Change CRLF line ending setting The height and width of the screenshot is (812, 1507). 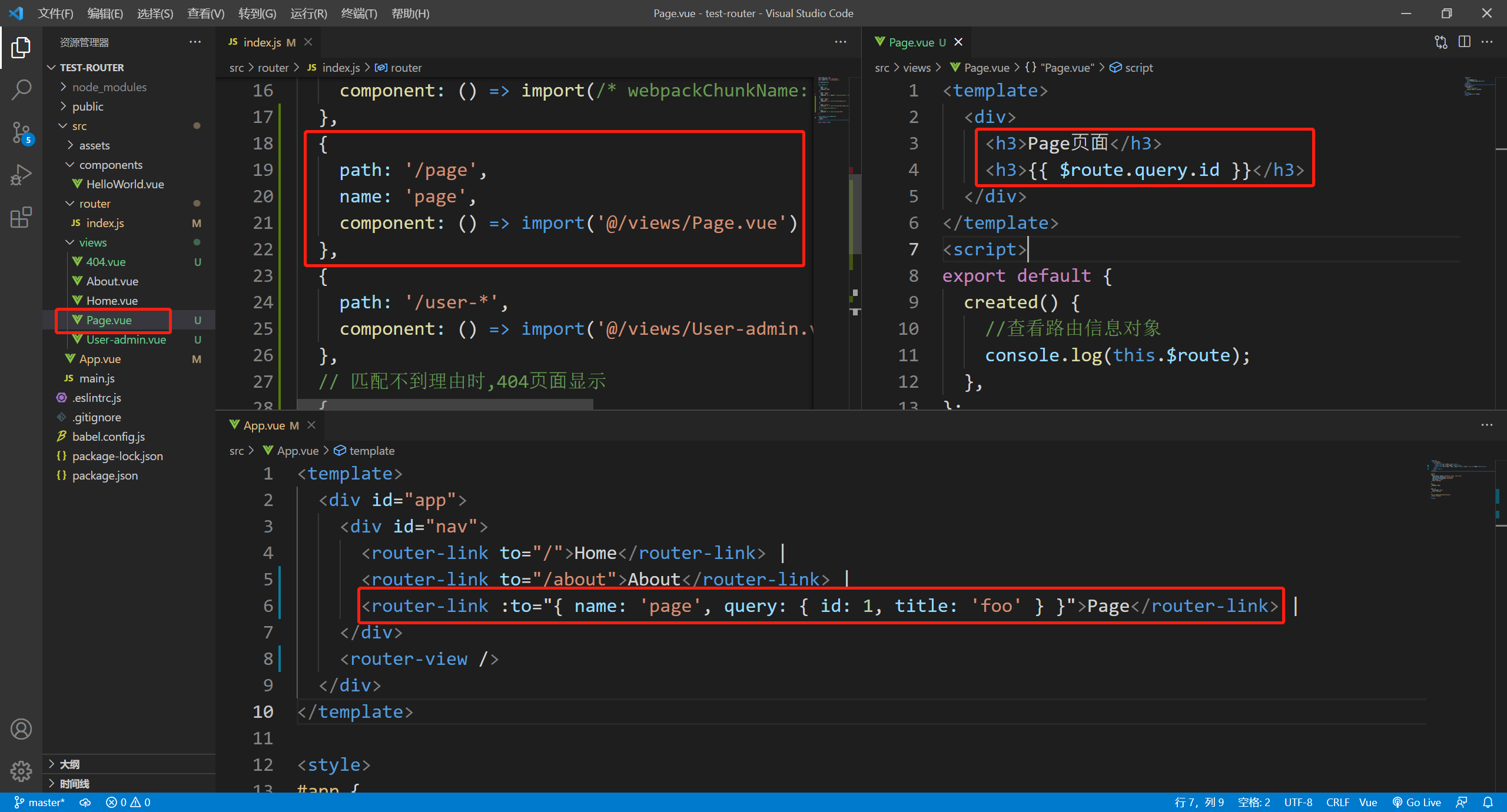coord(1337,802)
